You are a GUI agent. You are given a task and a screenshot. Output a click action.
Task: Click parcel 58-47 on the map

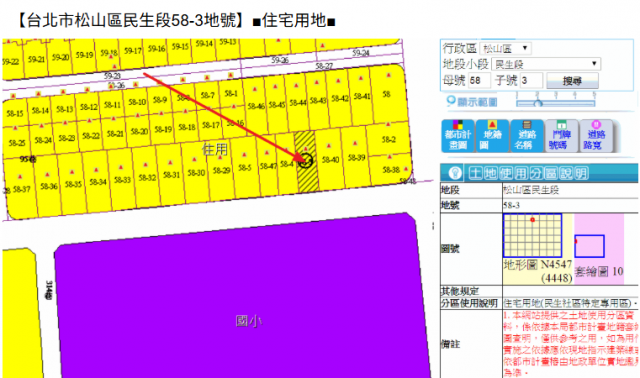pyautogui.click(x=268, y=166)
